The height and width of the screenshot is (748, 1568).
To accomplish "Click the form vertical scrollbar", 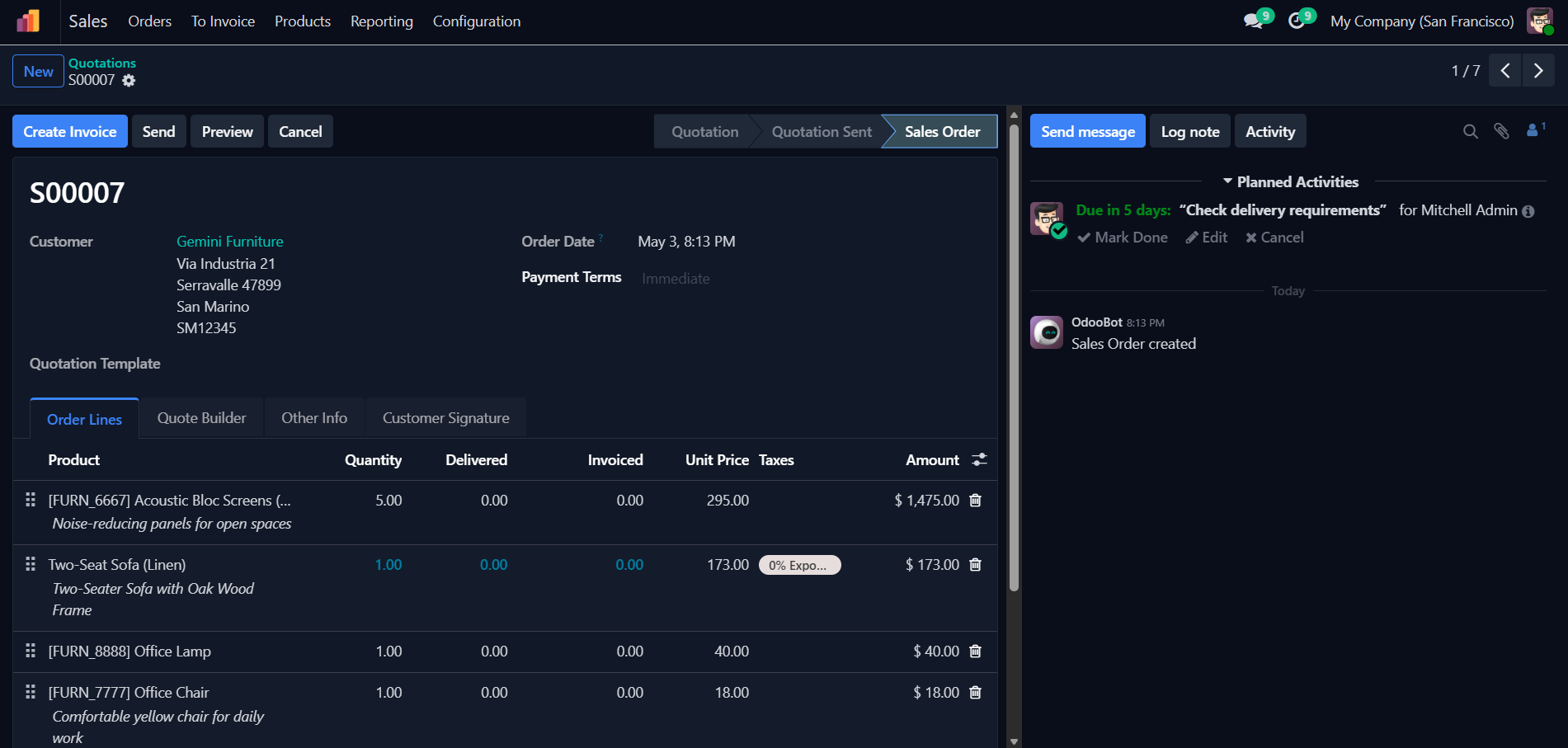I will point(1015,356).
